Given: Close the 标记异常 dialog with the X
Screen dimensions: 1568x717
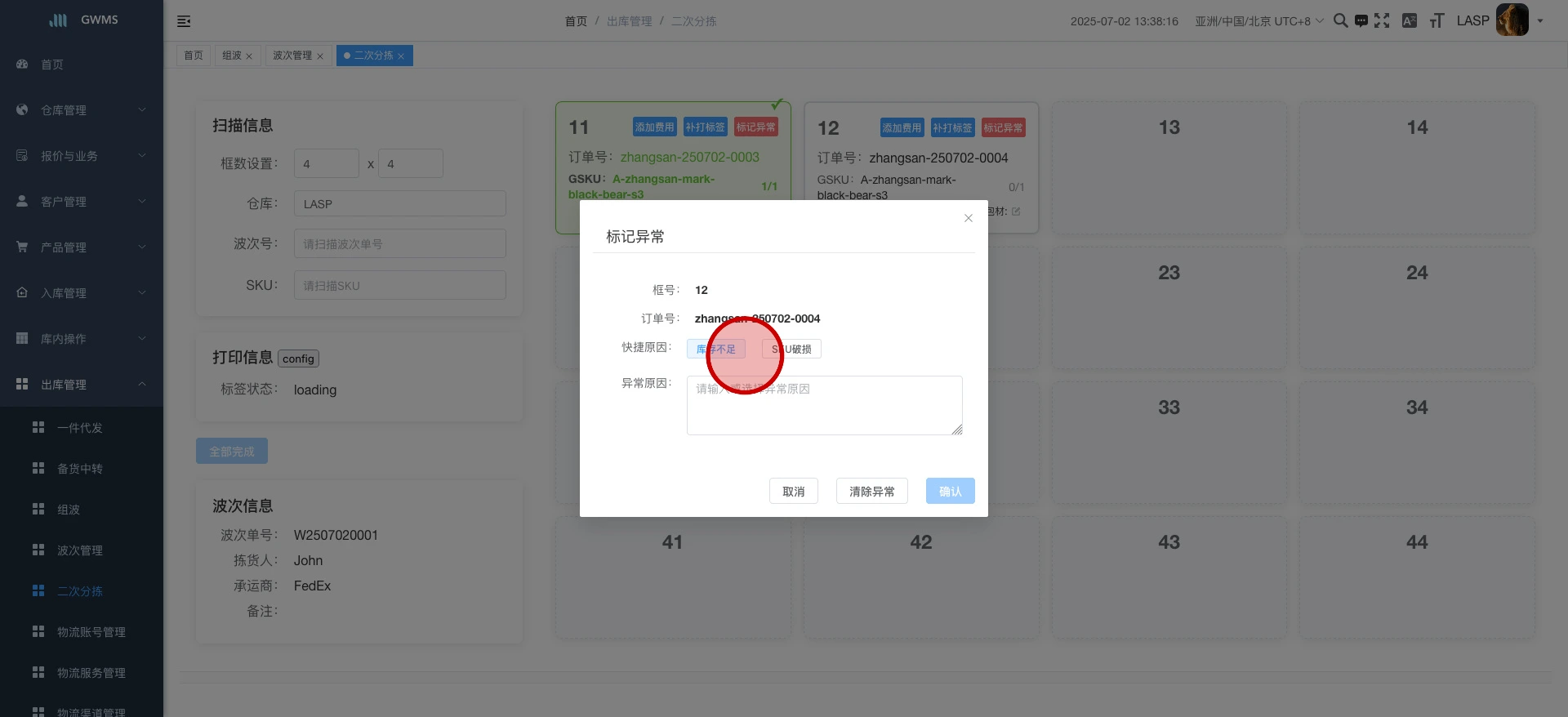Looking at the screenshot, I should (x=969, y=218).
